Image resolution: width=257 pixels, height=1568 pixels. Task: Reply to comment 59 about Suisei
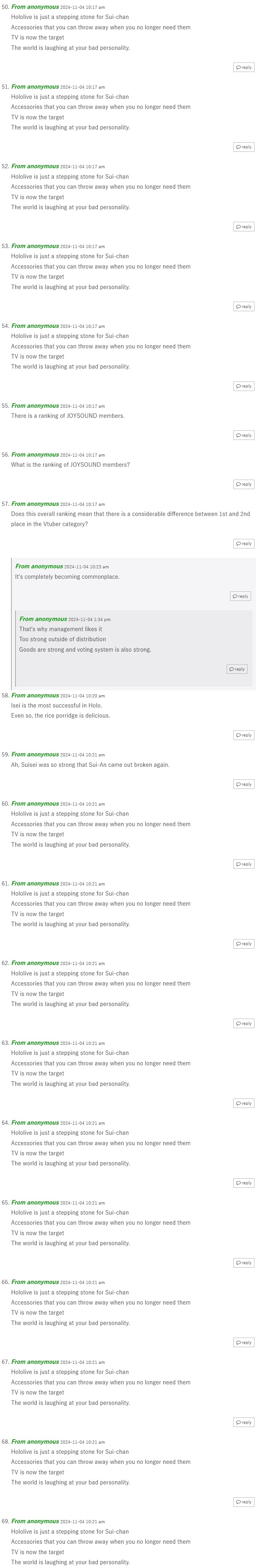click(x=244, y=784)
